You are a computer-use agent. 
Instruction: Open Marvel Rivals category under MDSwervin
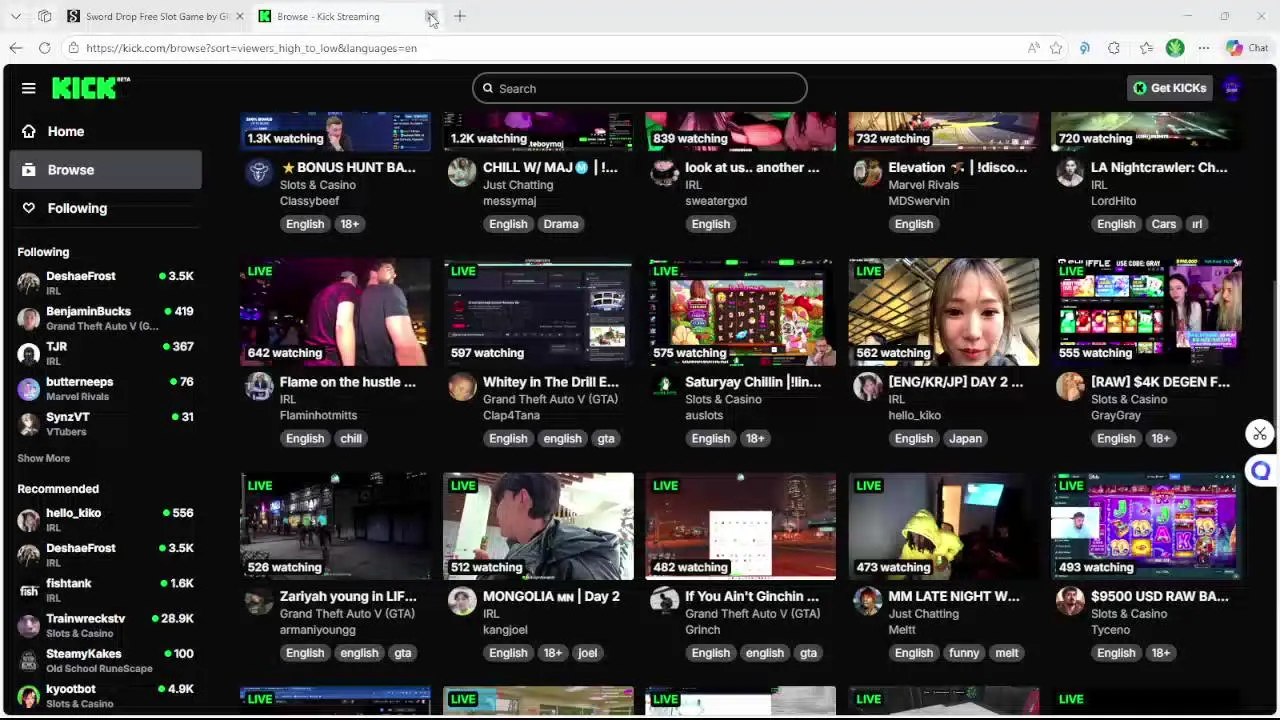[923, 185]
